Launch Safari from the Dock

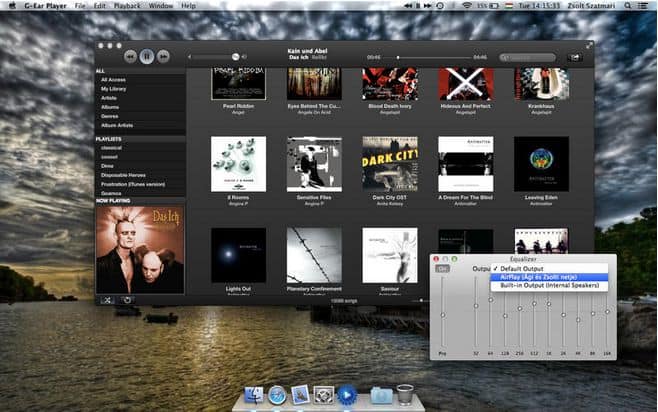click(x=277, y=395)
